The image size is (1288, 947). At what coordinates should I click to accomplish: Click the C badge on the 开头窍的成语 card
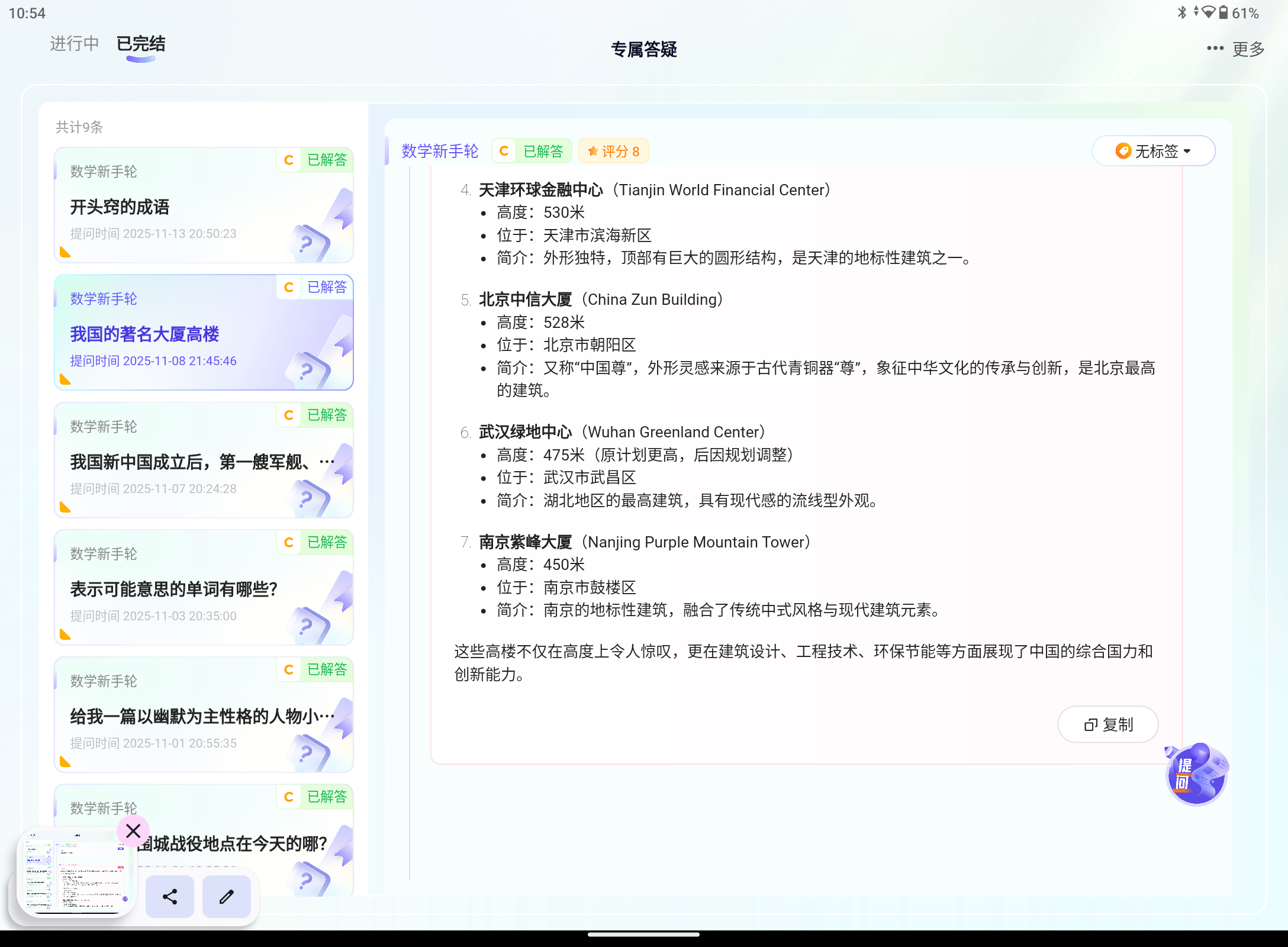pyautogui.click(x=289, y=160)
